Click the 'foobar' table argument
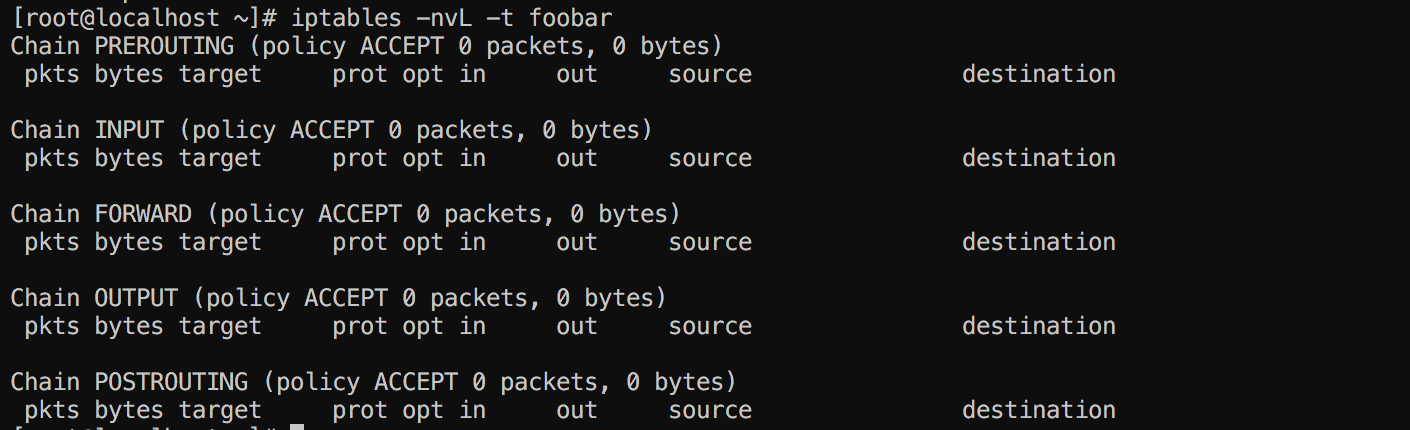Viewport: 1410px width, 430px height. click(x=570, y=17)
